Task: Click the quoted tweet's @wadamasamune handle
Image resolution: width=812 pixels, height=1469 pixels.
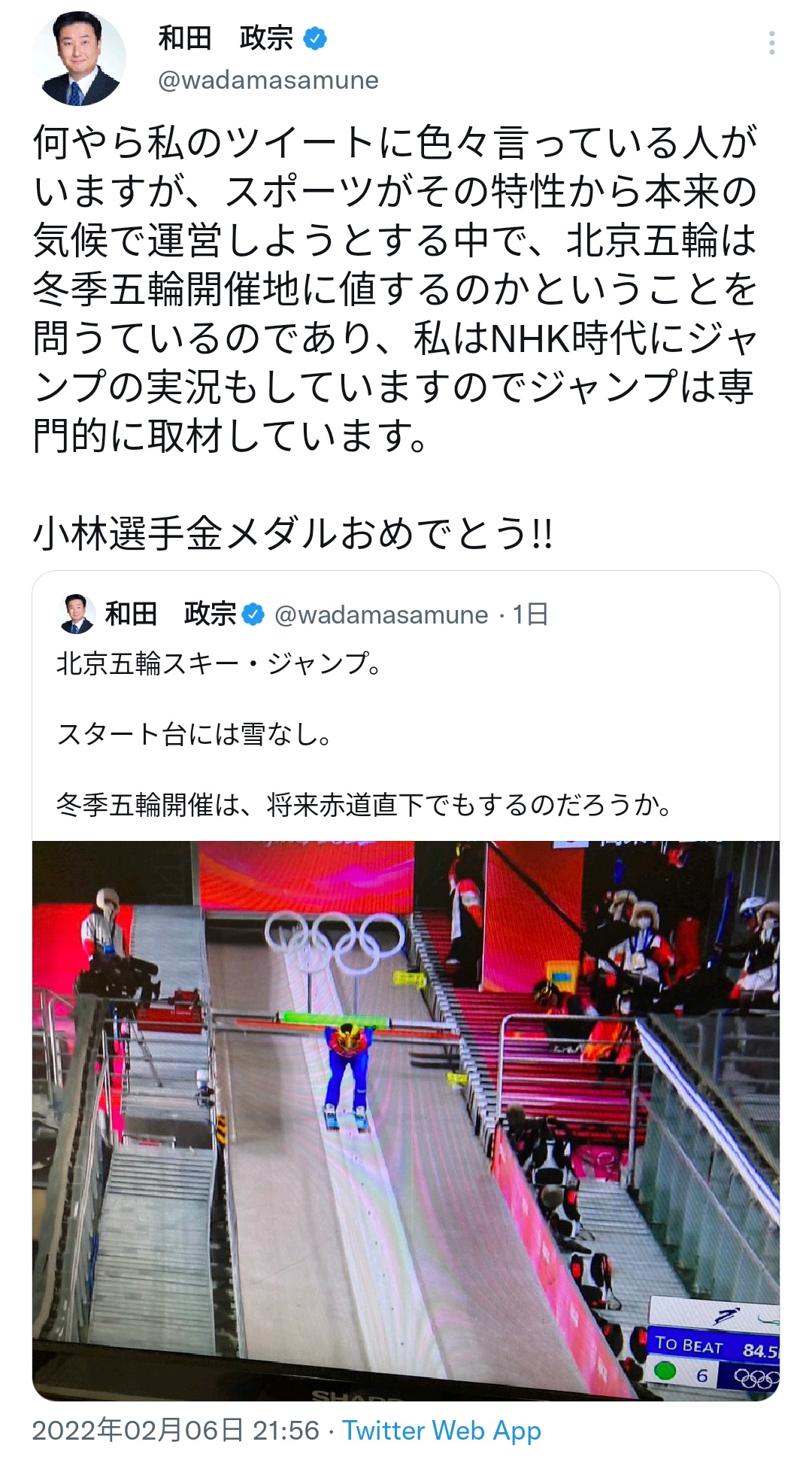Action: 381,615
